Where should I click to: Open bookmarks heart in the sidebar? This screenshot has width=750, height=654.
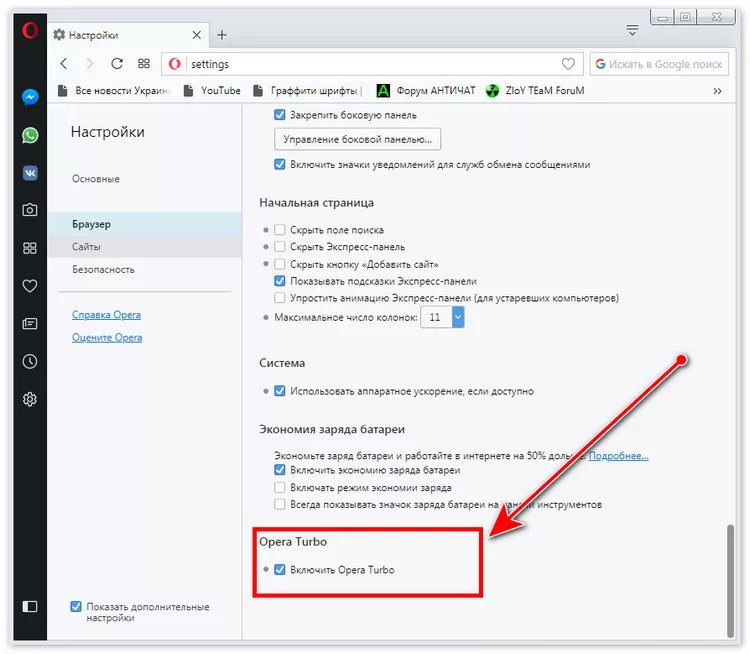tap(30, 286)
